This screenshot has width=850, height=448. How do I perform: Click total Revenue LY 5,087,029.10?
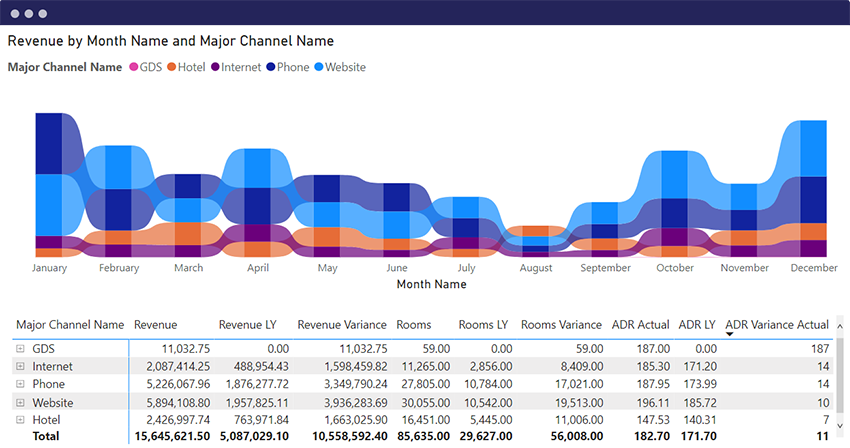pos(254,436)
